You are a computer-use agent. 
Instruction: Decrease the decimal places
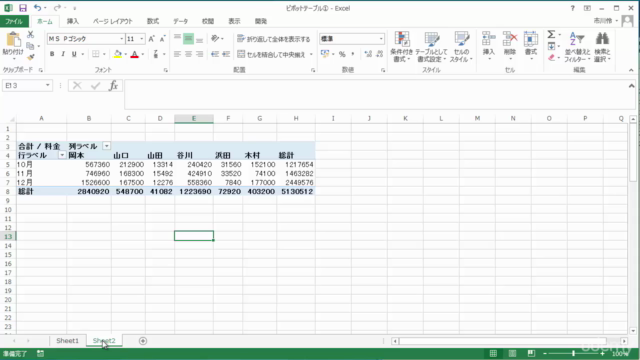point(380,54)
